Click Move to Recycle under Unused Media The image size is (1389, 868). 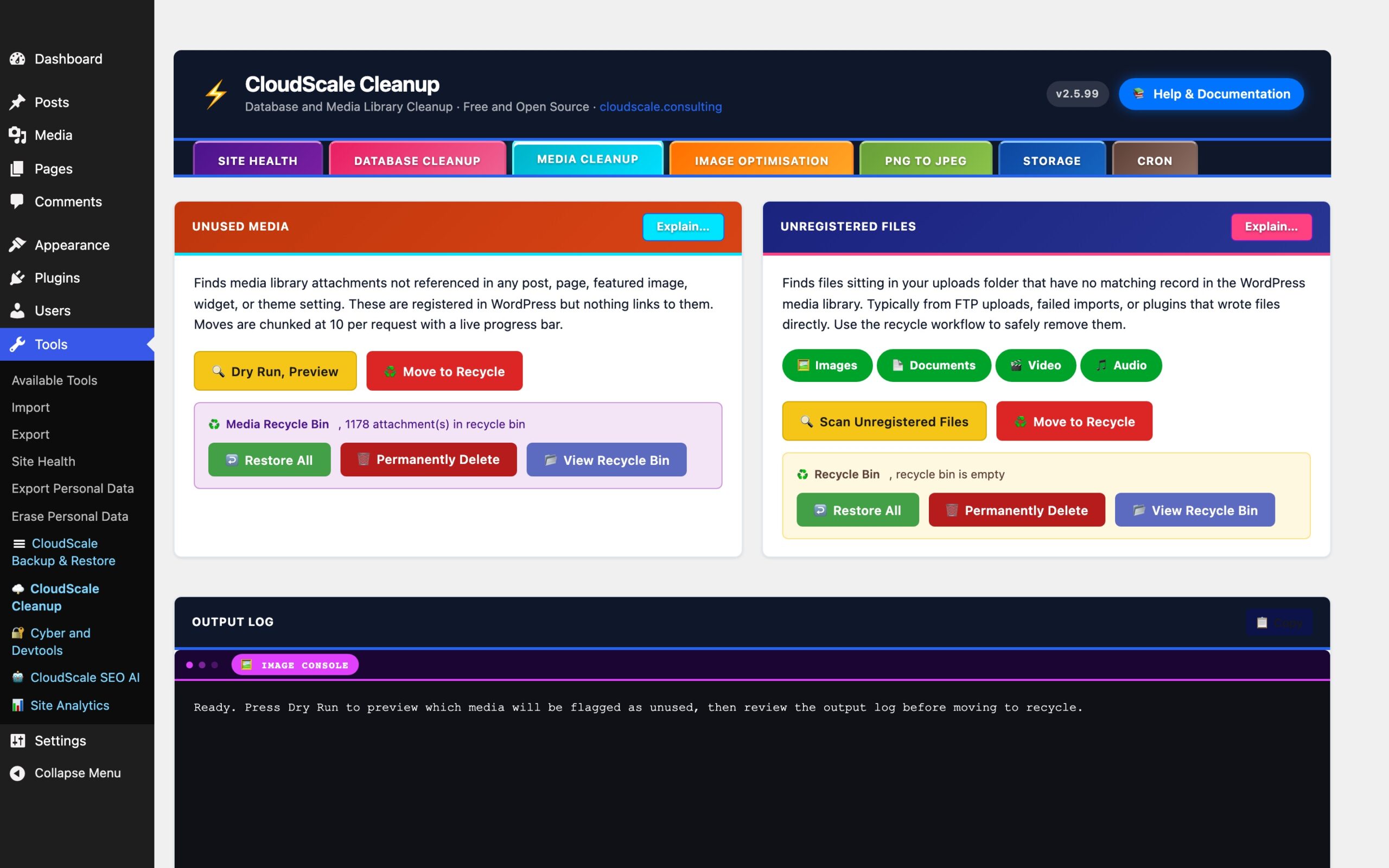click(x=444, y=371)
